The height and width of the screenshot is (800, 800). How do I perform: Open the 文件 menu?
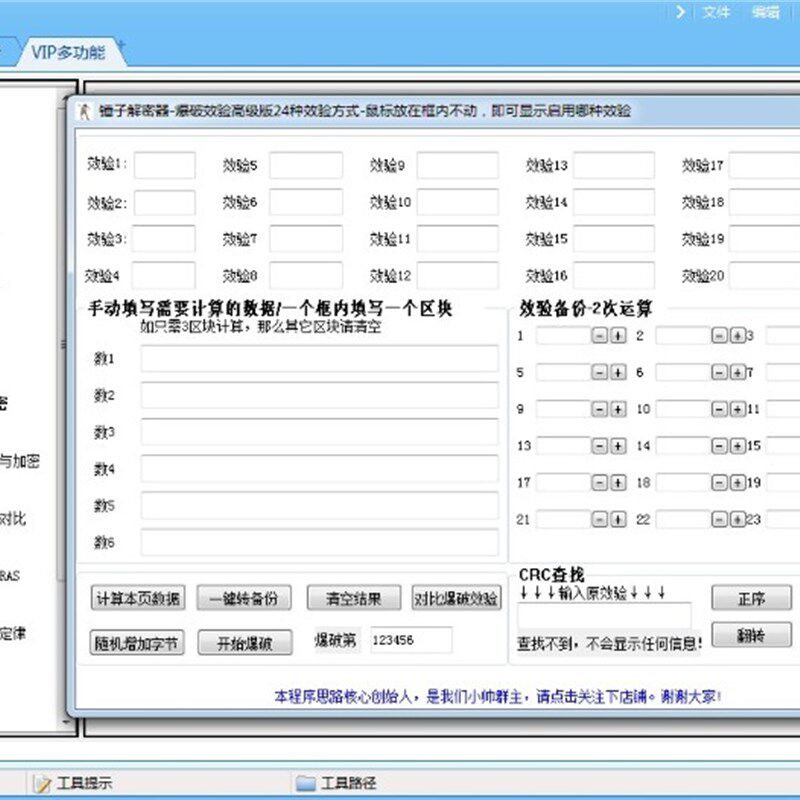click(716, 12)
